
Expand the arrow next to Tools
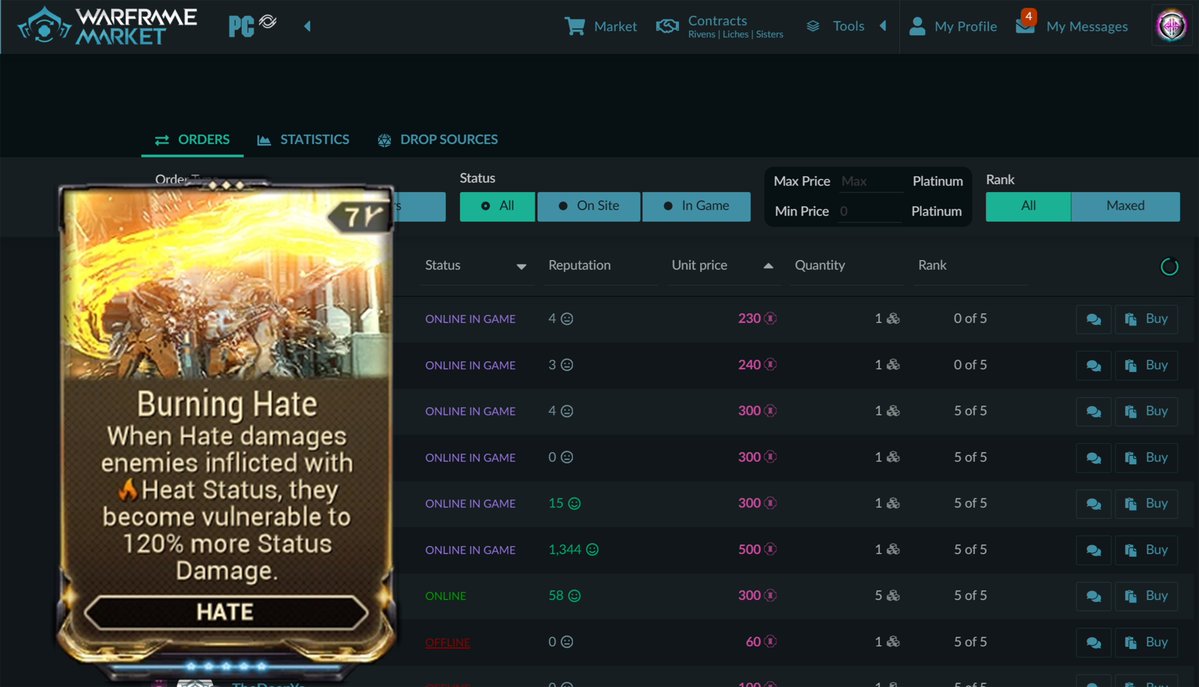(883, 26)
